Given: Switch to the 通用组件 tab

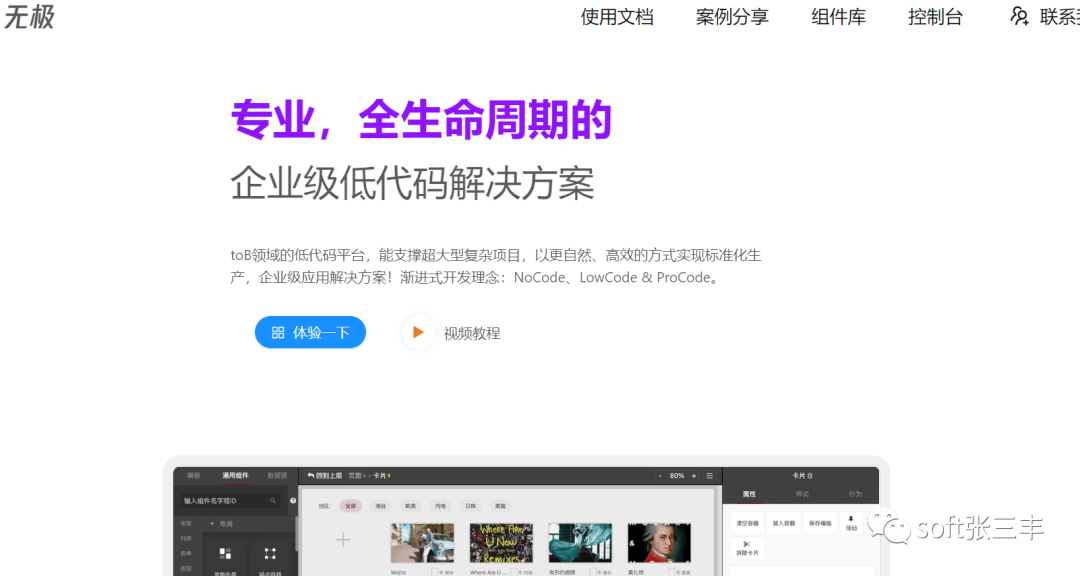Looking at the screenshot, I should click(x=236, y=476).
